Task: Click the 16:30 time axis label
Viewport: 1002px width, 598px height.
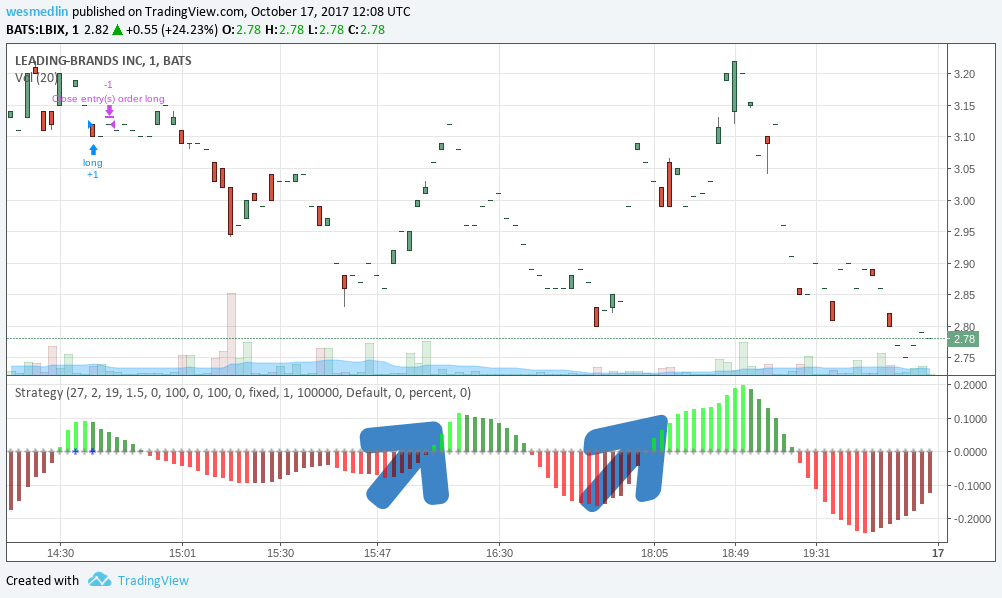Action: [x=499, y=553]
